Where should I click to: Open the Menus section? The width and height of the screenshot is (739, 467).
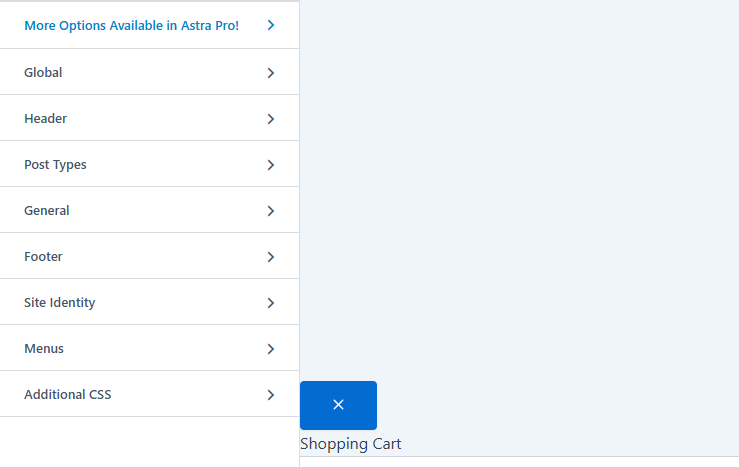(x=44, y=349)
